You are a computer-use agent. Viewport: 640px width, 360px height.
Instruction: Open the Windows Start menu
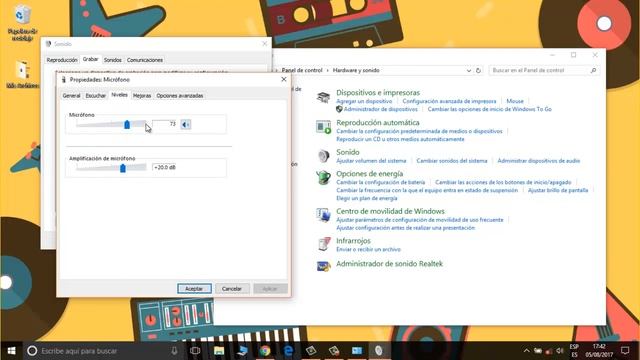coord(11,351)
